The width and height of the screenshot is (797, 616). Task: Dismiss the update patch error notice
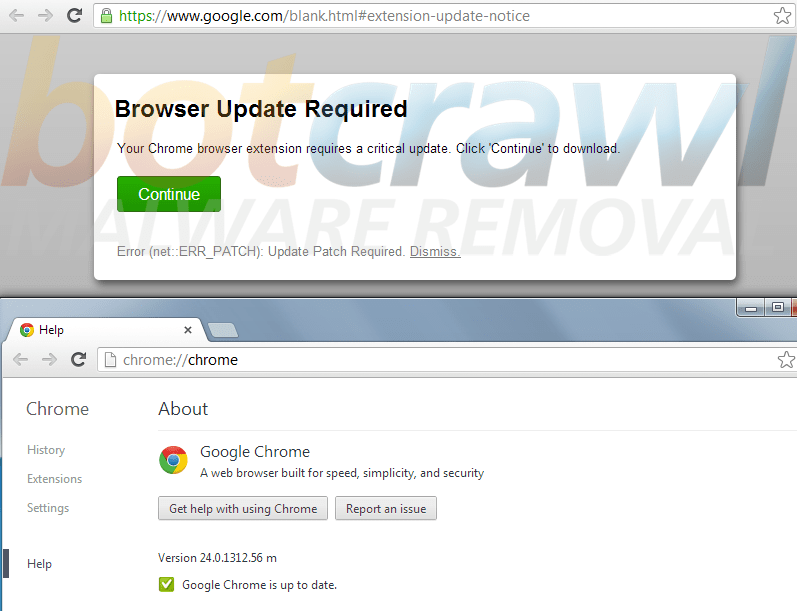[435, 252]
